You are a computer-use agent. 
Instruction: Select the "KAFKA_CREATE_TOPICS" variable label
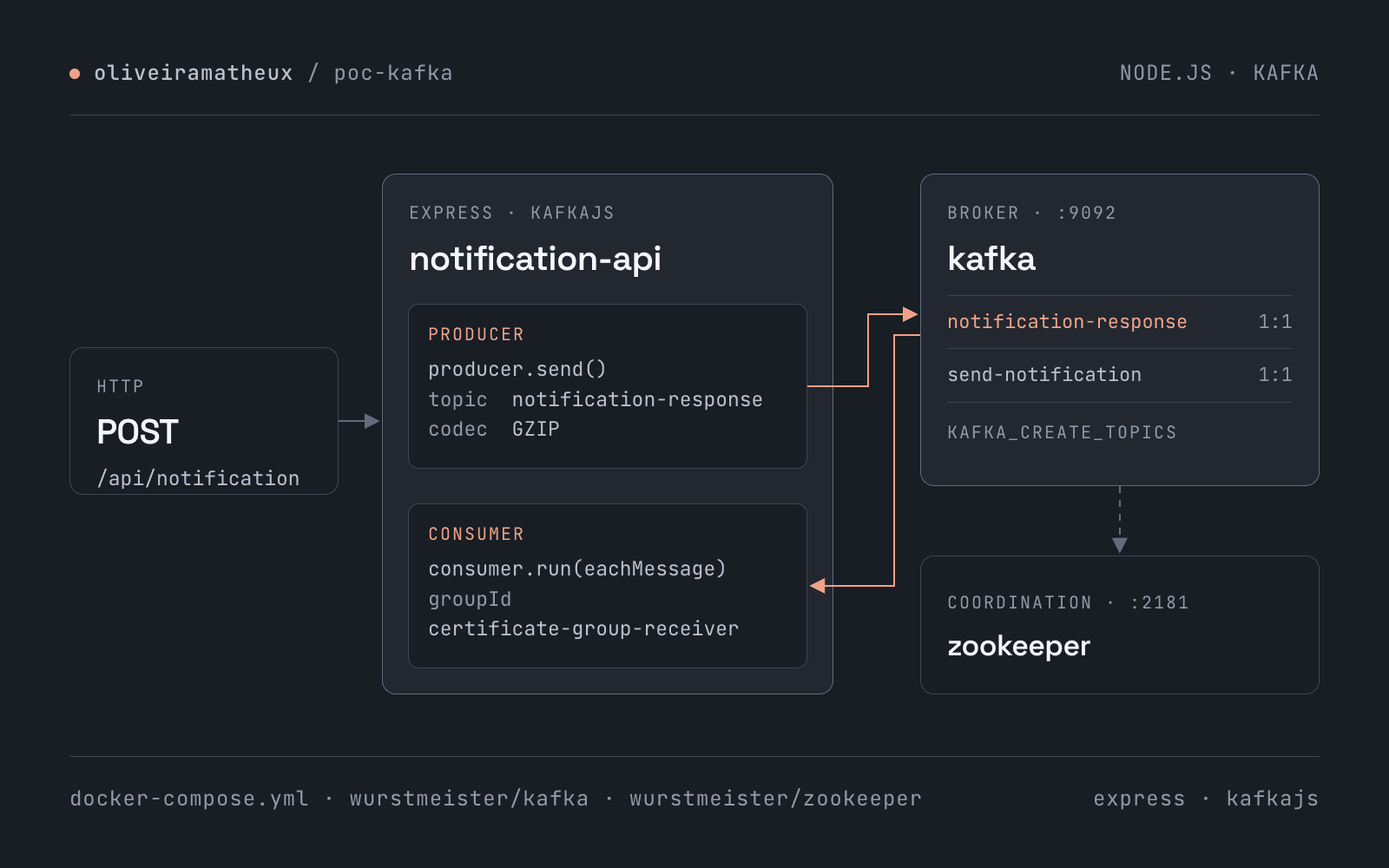tap(1062, 432)
